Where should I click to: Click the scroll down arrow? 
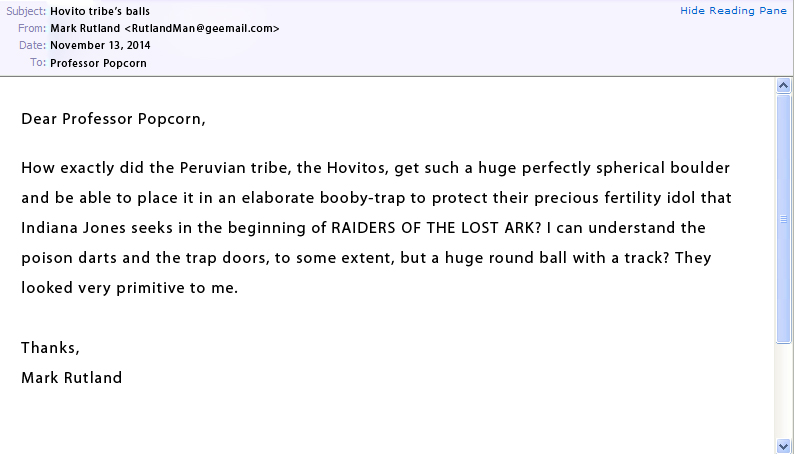pyautogui.click(x=784, y=445)
